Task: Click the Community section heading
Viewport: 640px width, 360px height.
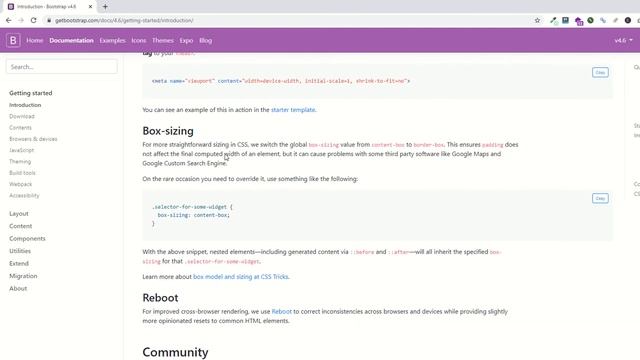Action: tap(176, 352)
